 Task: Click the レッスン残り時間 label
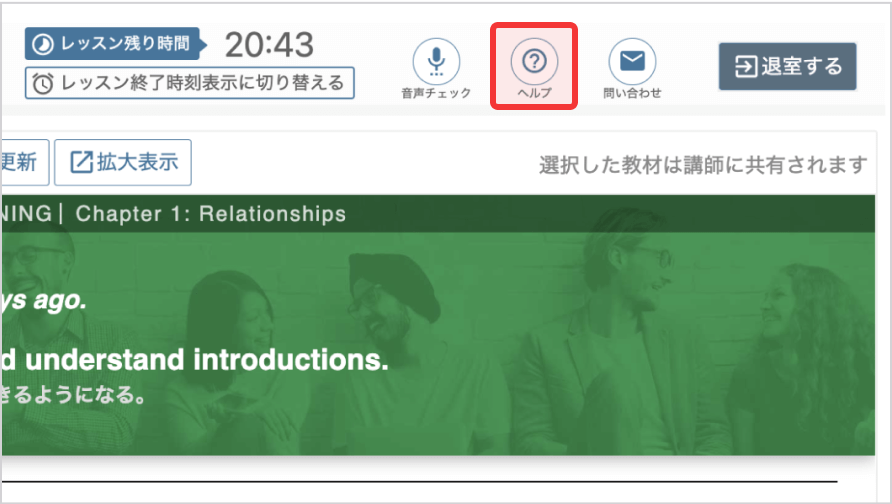click(x=114, y=44)
